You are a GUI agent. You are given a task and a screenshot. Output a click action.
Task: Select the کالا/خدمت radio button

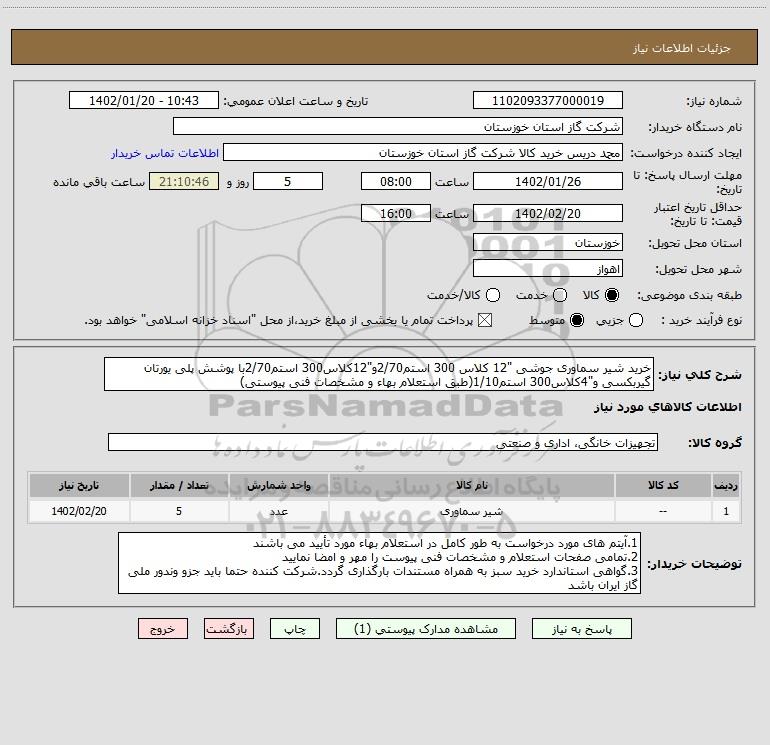(493, 295)
